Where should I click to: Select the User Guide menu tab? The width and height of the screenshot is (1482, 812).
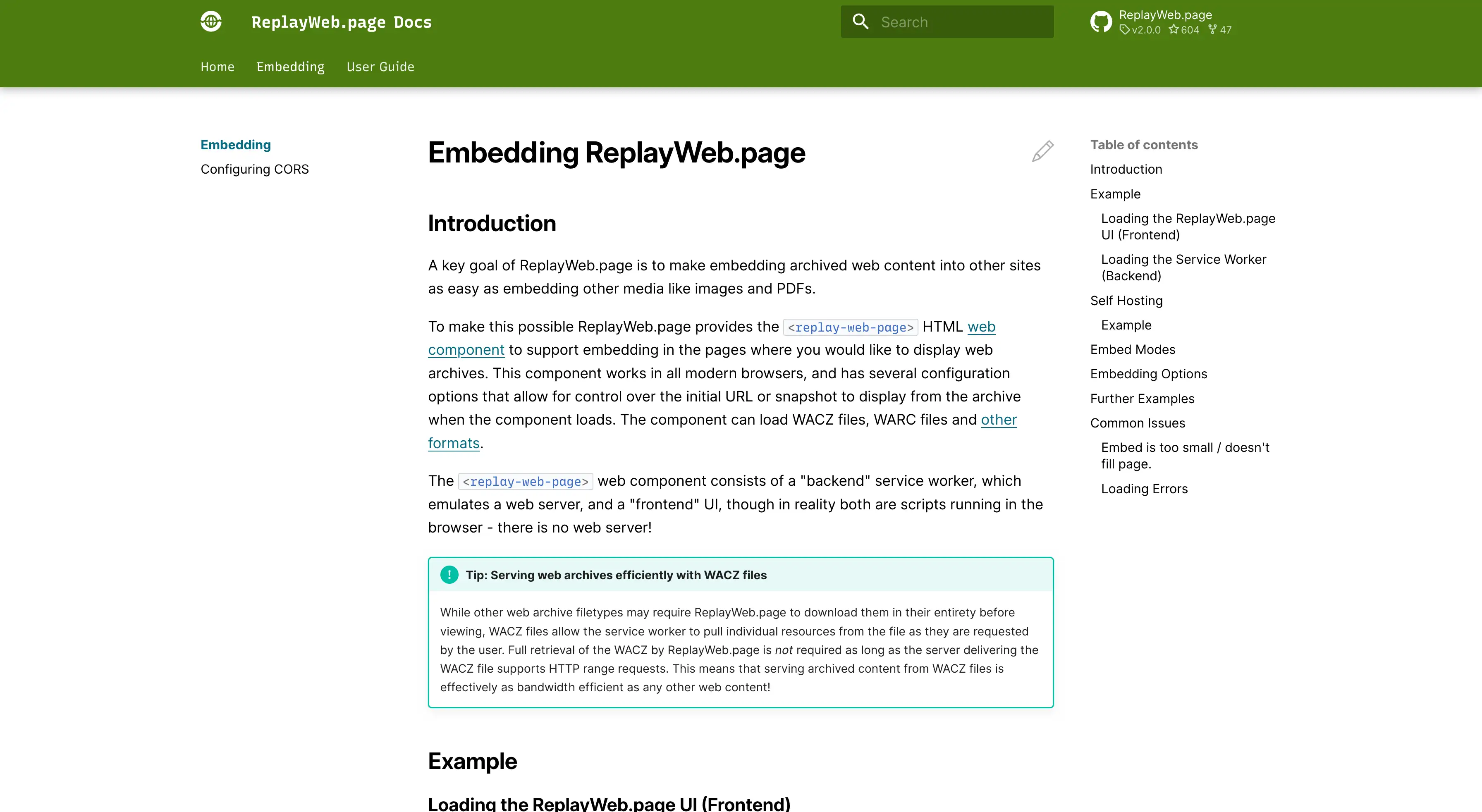pos(380,66)
